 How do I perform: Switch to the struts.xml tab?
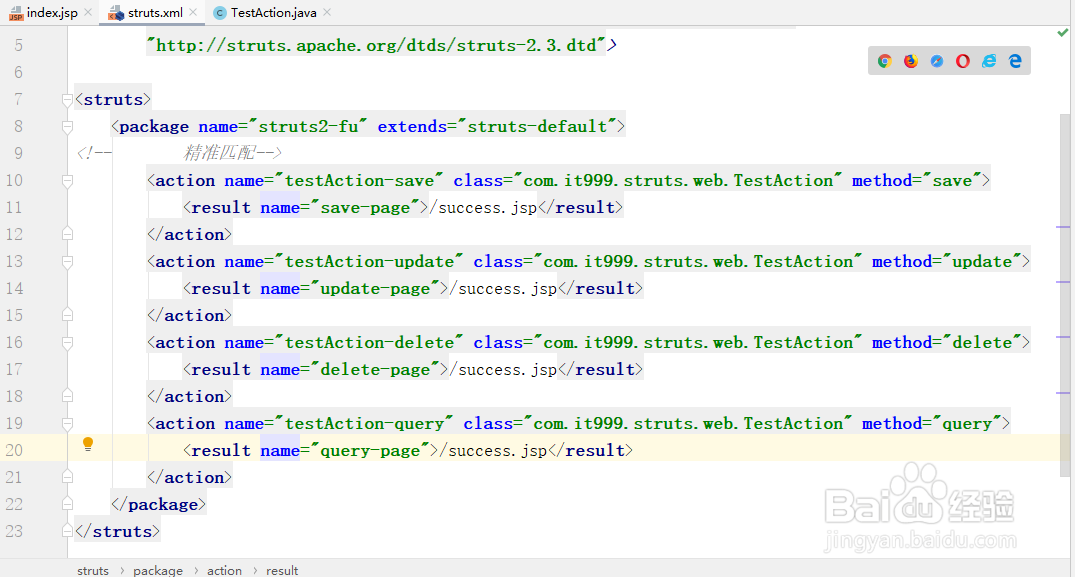(152, 13)
